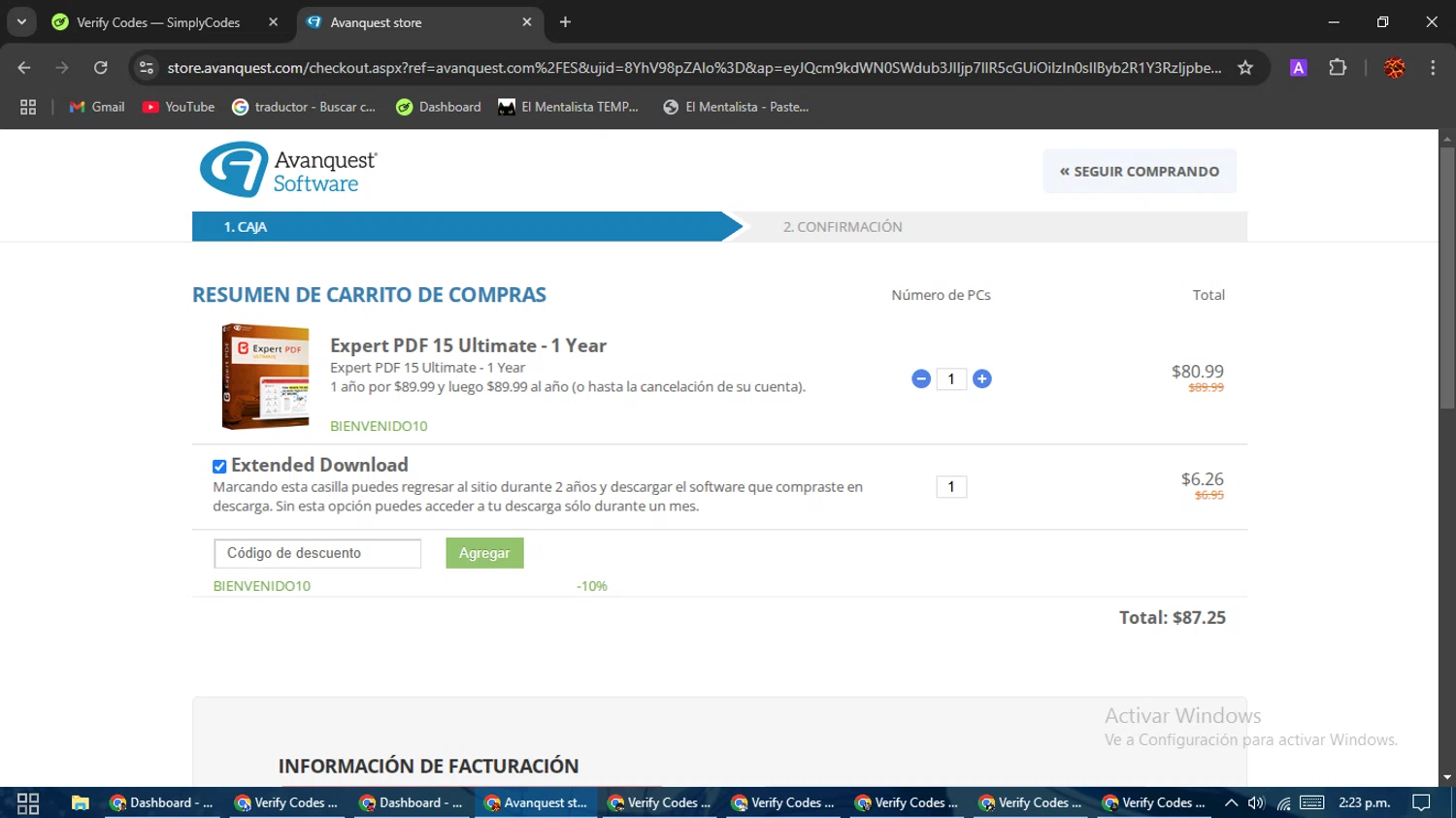Image resolution: width=1456 pixels, height=818 pixels.
Task: Click the Extended Download quantity field
Action: [x=951, y=487]
